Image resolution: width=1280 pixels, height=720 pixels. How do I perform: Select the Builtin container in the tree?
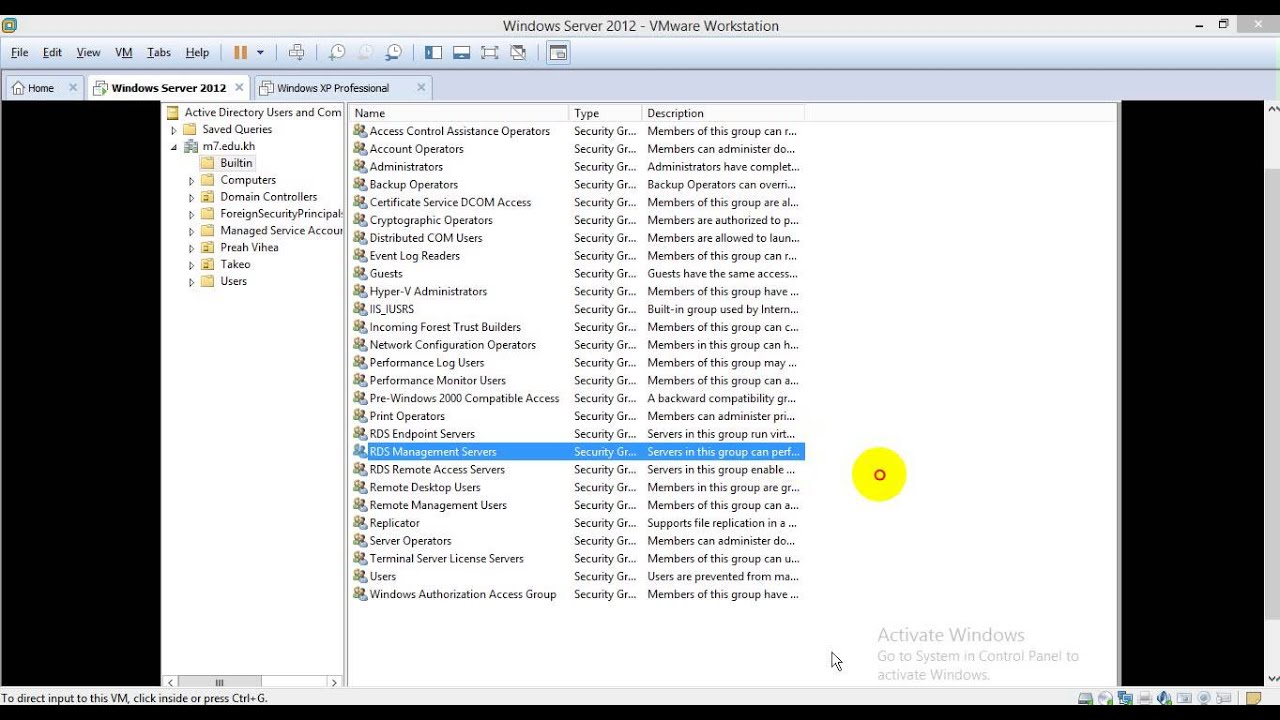click(236, 163)
